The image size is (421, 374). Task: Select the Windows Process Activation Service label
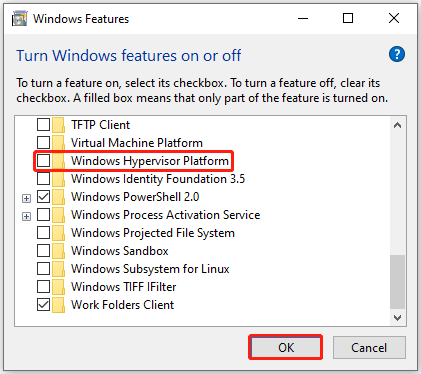[166, 215]
